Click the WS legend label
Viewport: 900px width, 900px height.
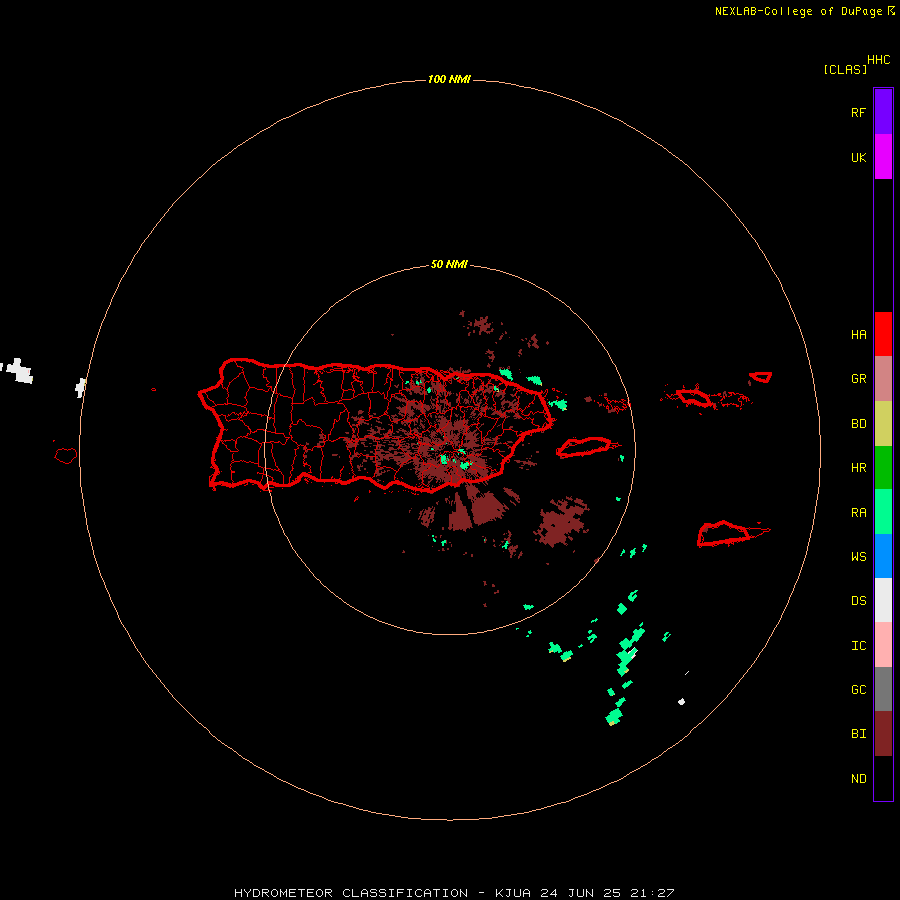[x=858, y=557]
